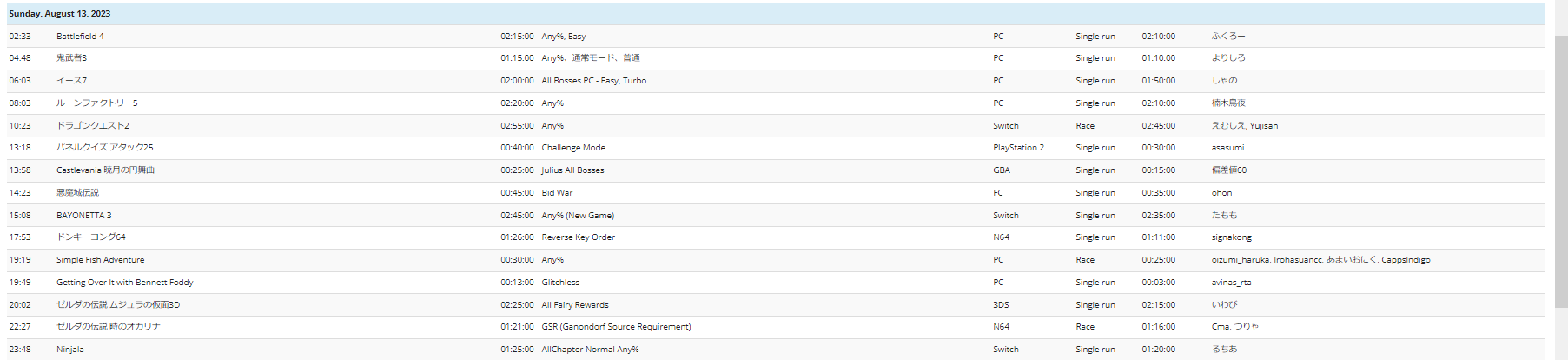Click the 'Julius All Bosses' category
Screen dimensions: 1568x360
[x=572, y=170]
